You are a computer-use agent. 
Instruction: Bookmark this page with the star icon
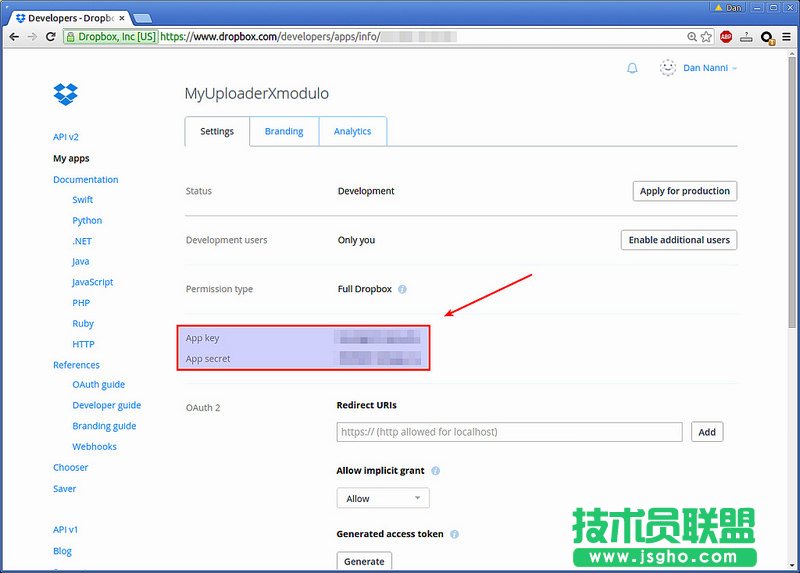(x=707, y=37)
